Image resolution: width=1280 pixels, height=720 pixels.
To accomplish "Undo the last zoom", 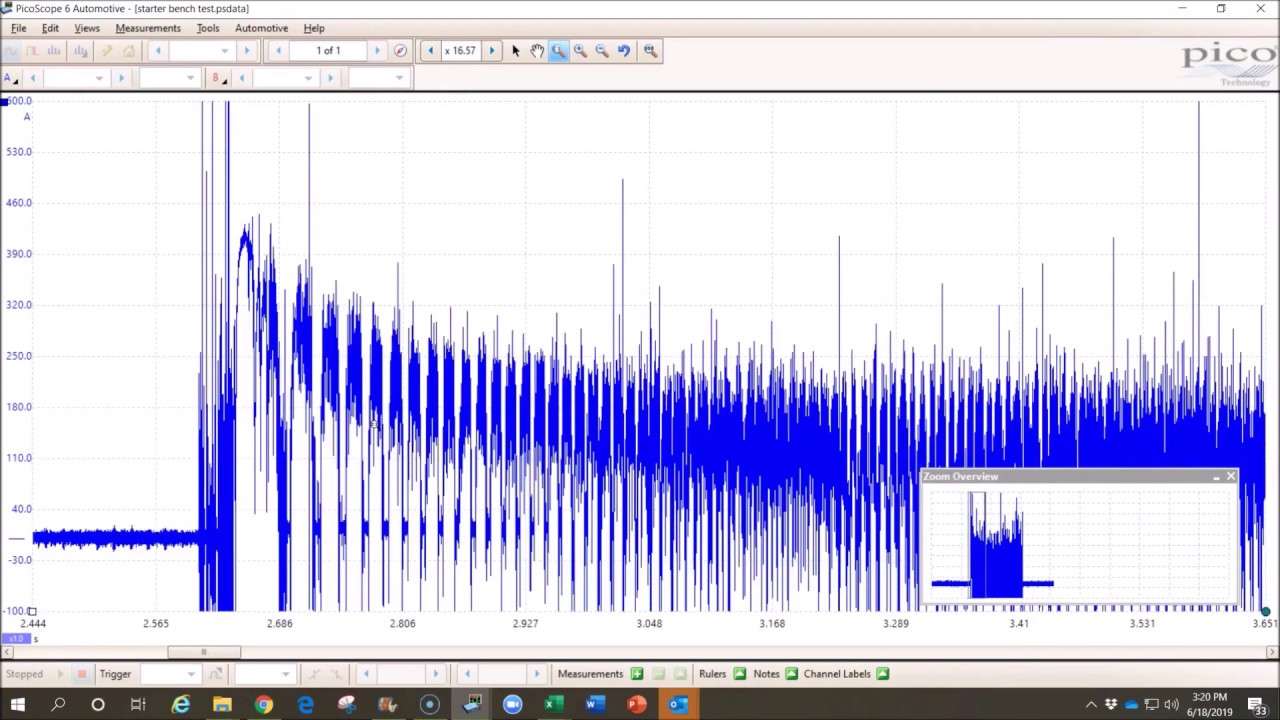I will point(624,50).
